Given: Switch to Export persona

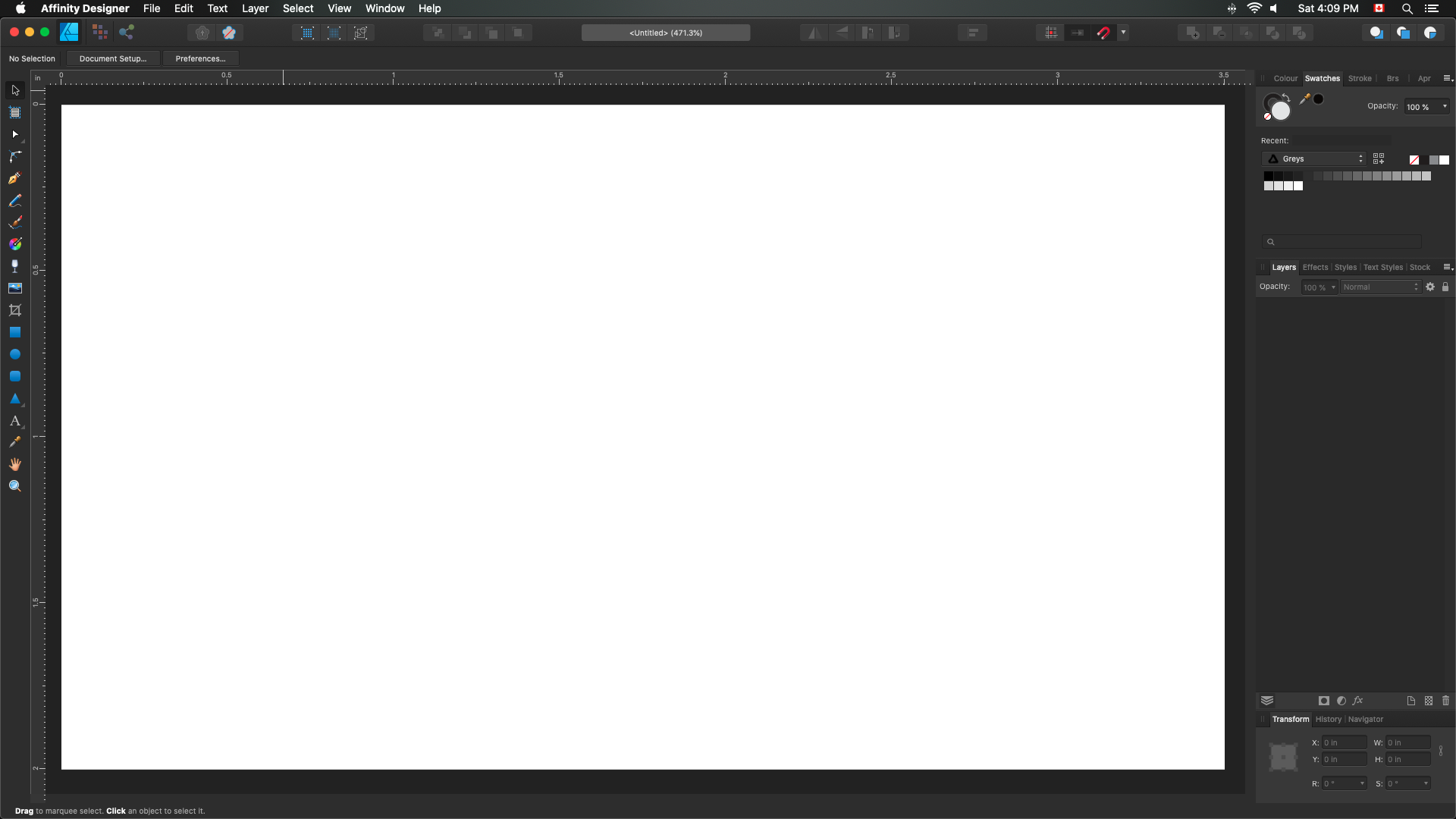Looking at the screenshot, I should 127,33.
